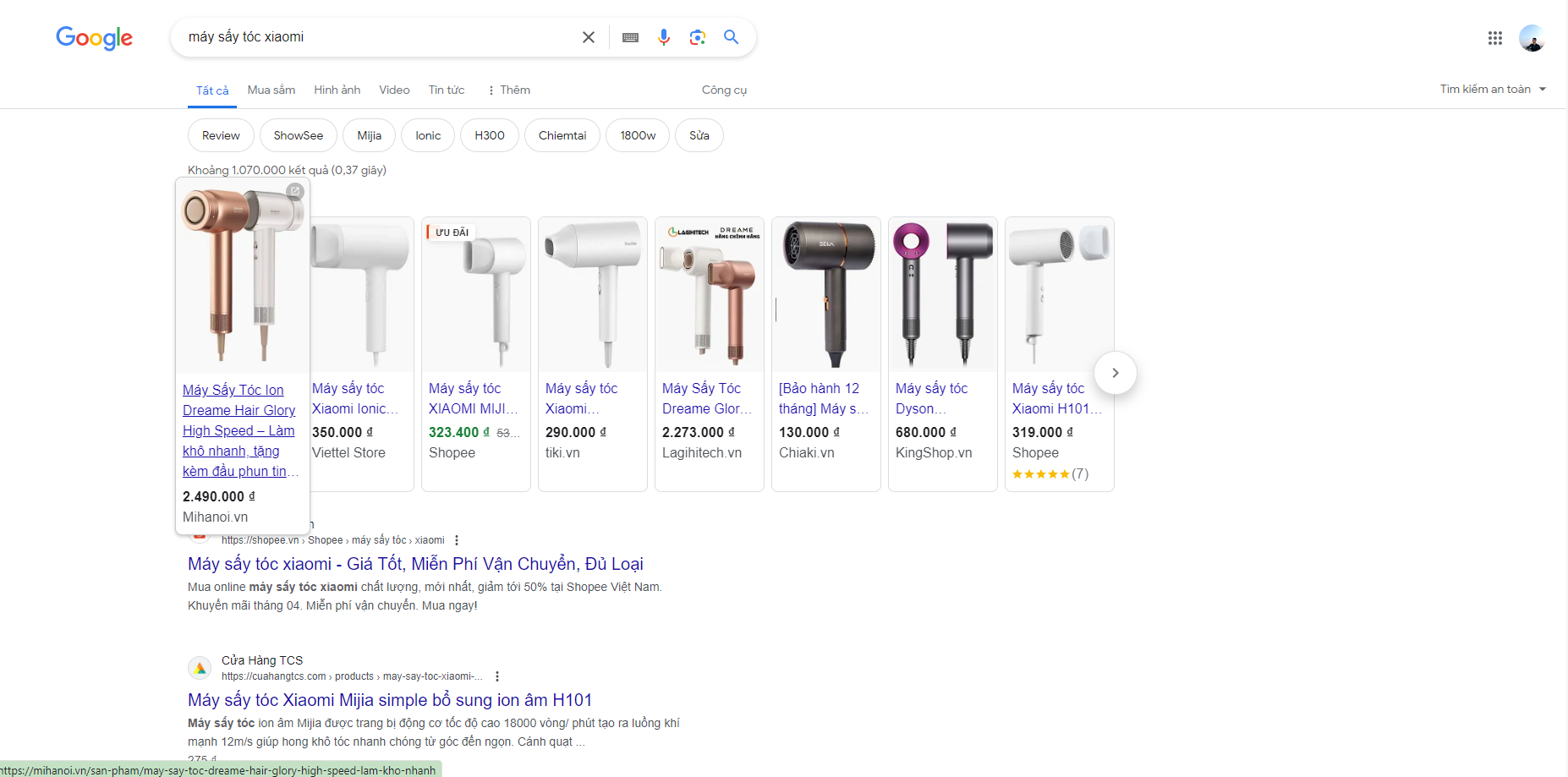Viewport: 1568px width, 777px height.
Task: Filter by Sửa chip
Action: click(699, 135)
